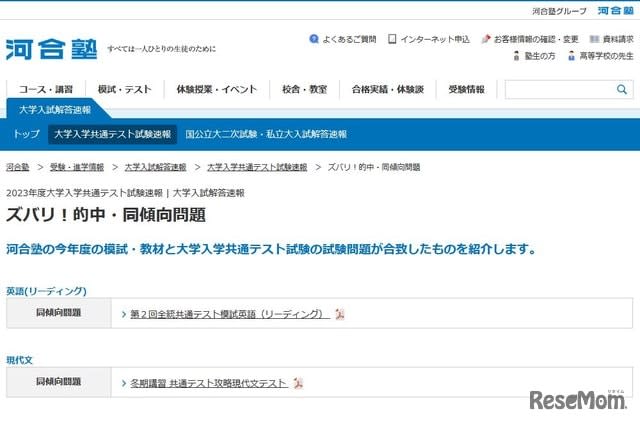The image size is (640, 423).
Task: Open 高等学校の先生 link
Action: click(607, 56)
